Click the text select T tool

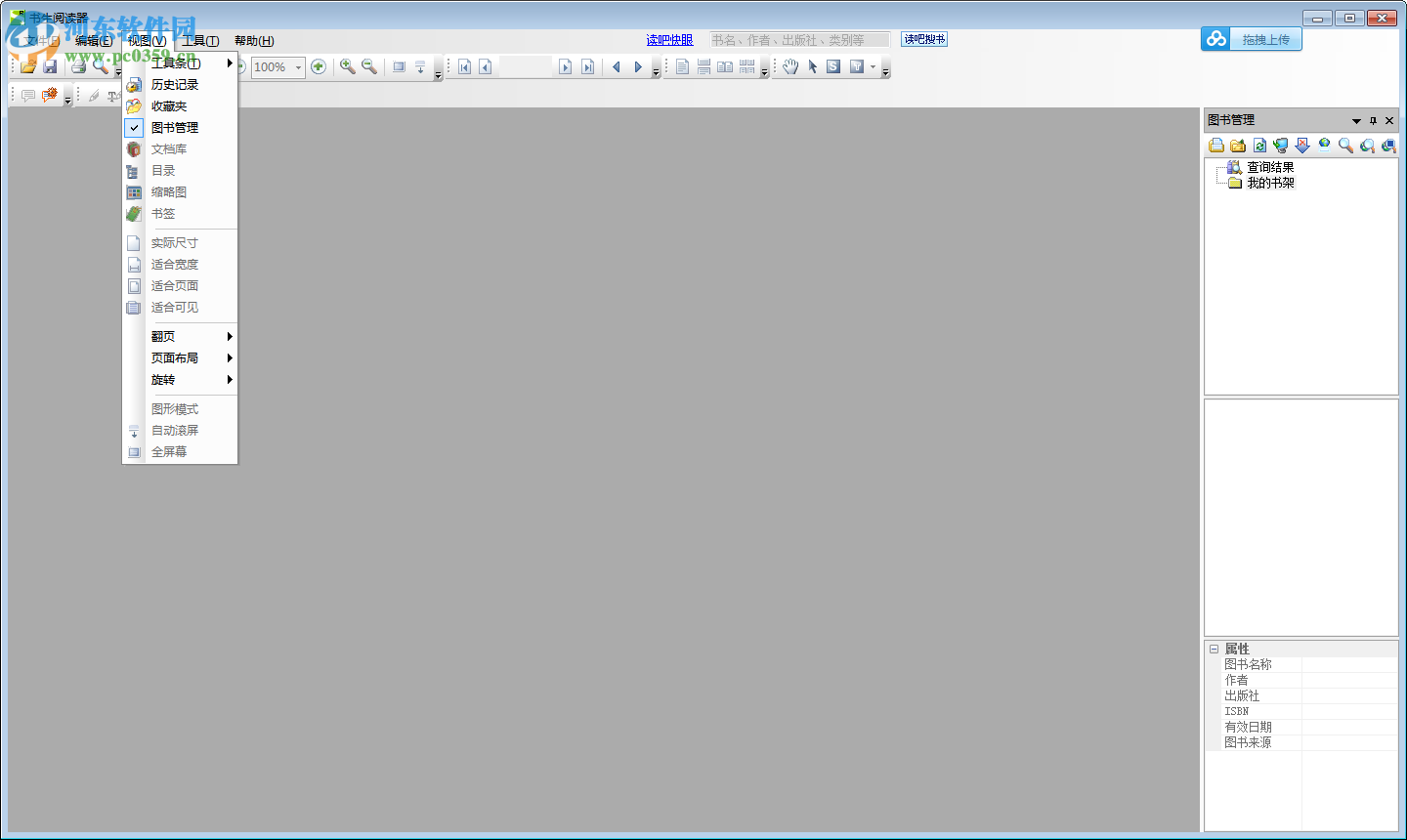[857, 66]
